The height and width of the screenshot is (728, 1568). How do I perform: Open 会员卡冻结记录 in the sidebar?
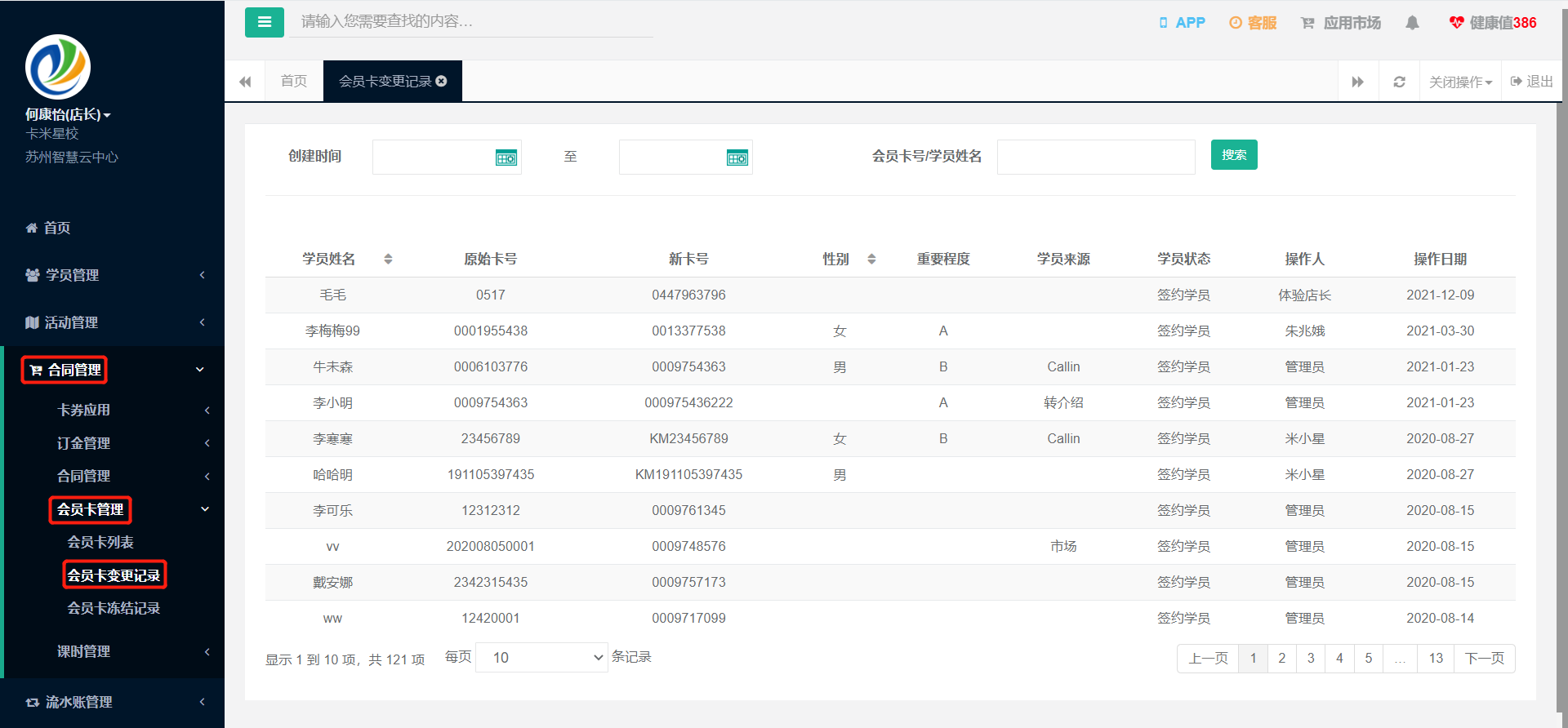[114, 608]
